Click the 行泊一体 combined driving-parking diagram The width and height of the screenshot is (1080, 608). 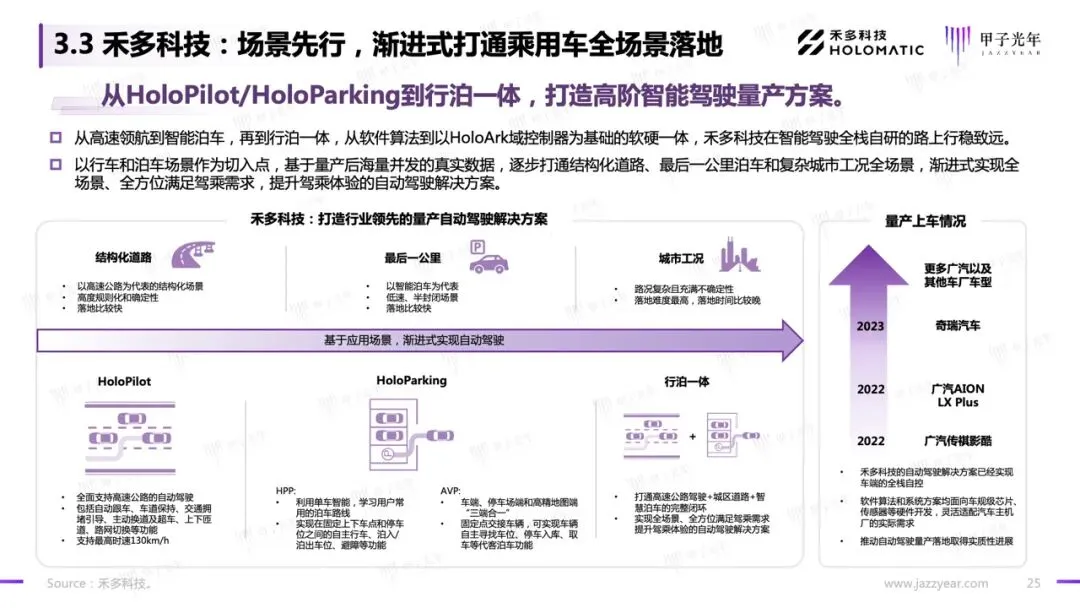click(692, 436)
